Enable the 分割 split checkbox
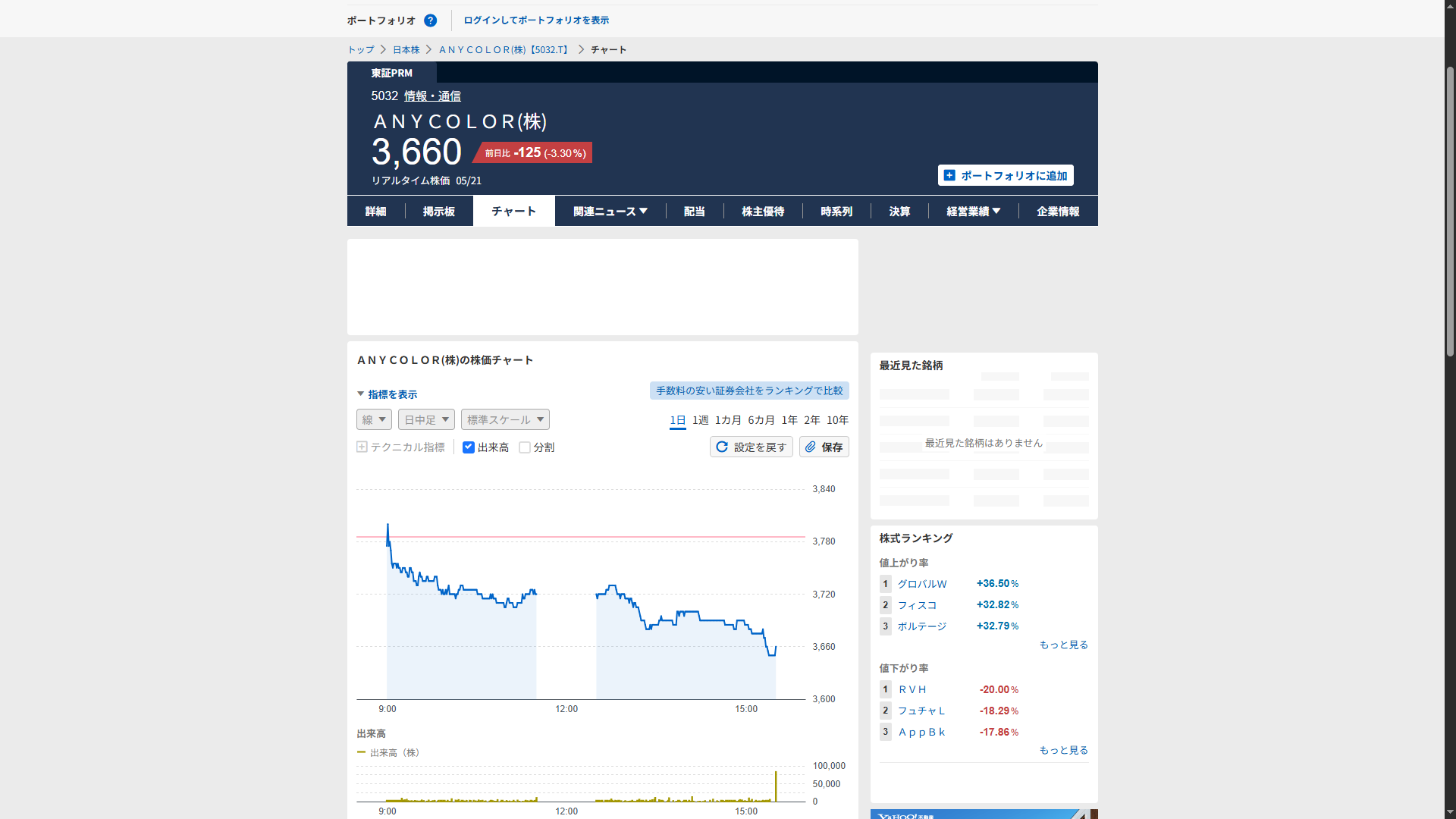1456x819 pixels. click(525, 447)
